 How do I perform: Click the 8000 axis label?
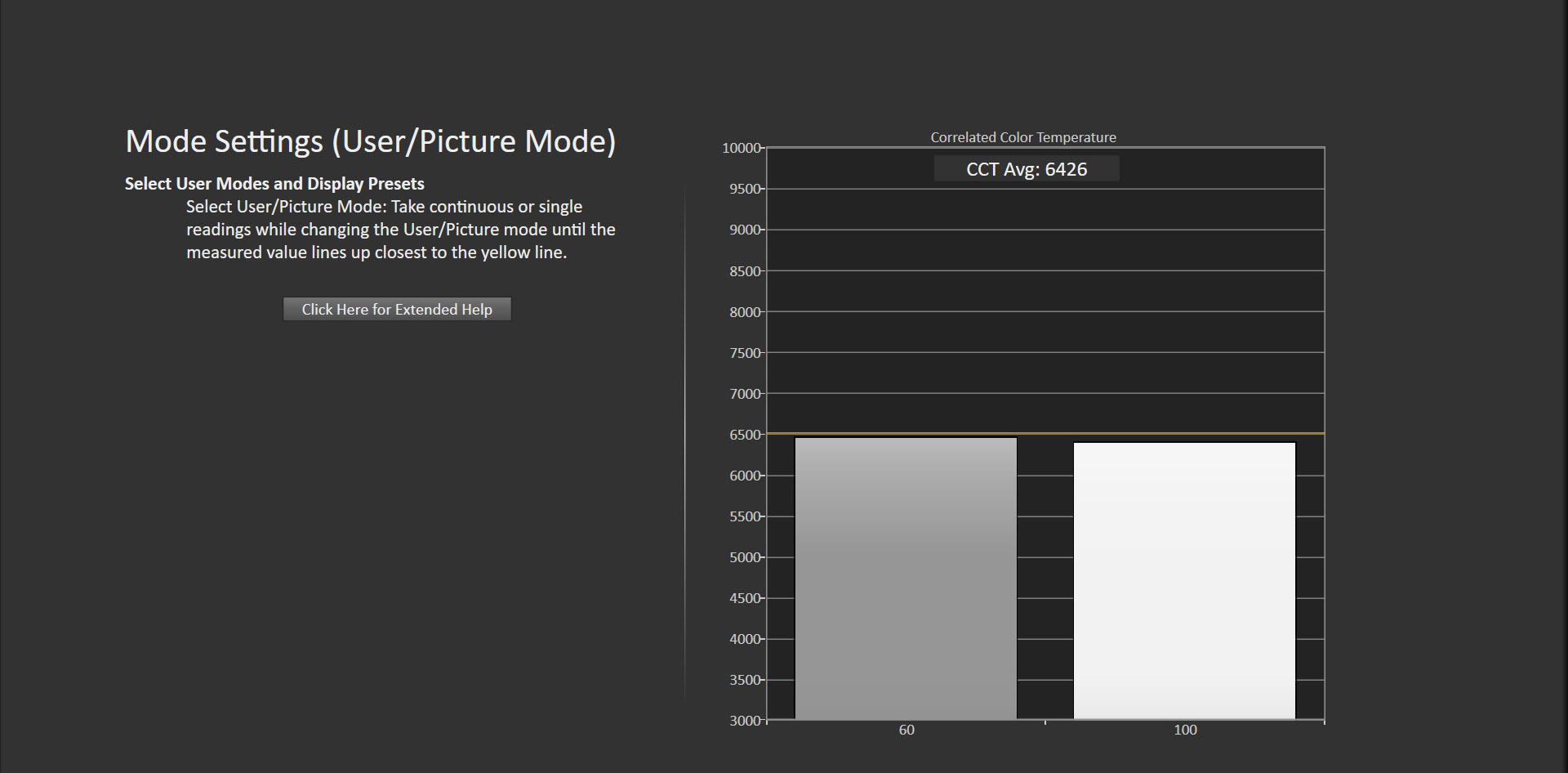[745, 312]
